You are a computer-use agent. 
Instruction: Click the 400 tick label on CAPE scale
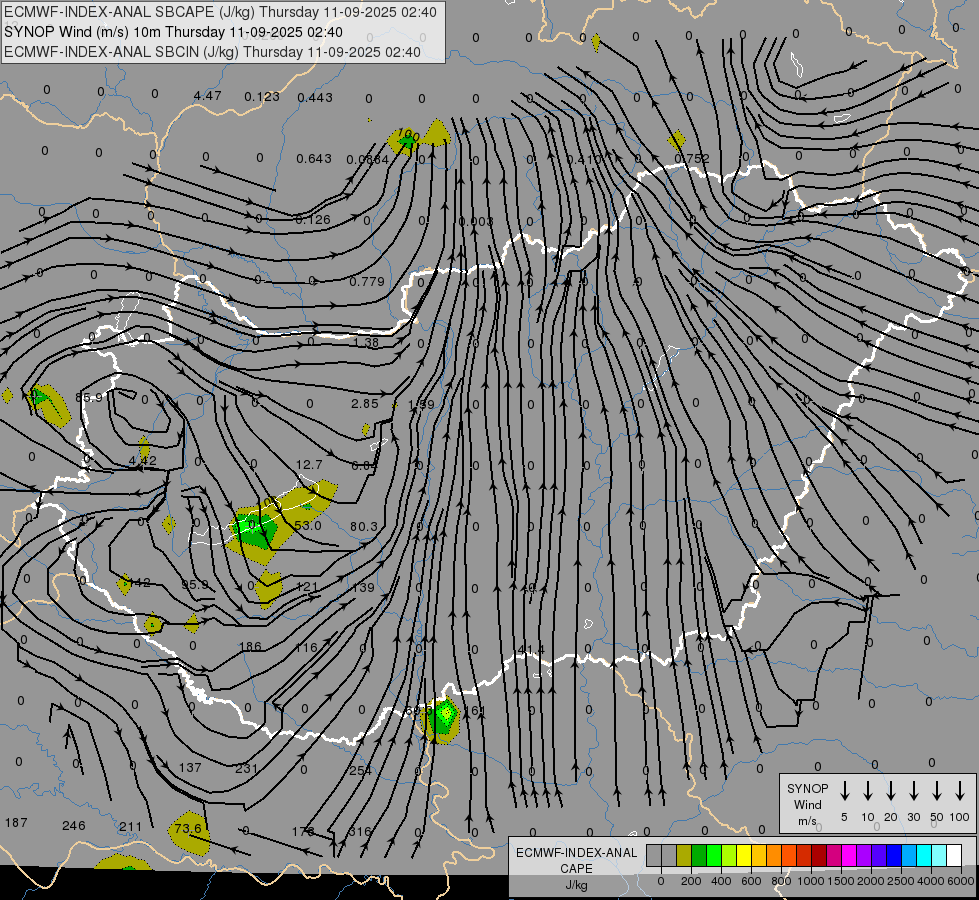coord(721,881)
